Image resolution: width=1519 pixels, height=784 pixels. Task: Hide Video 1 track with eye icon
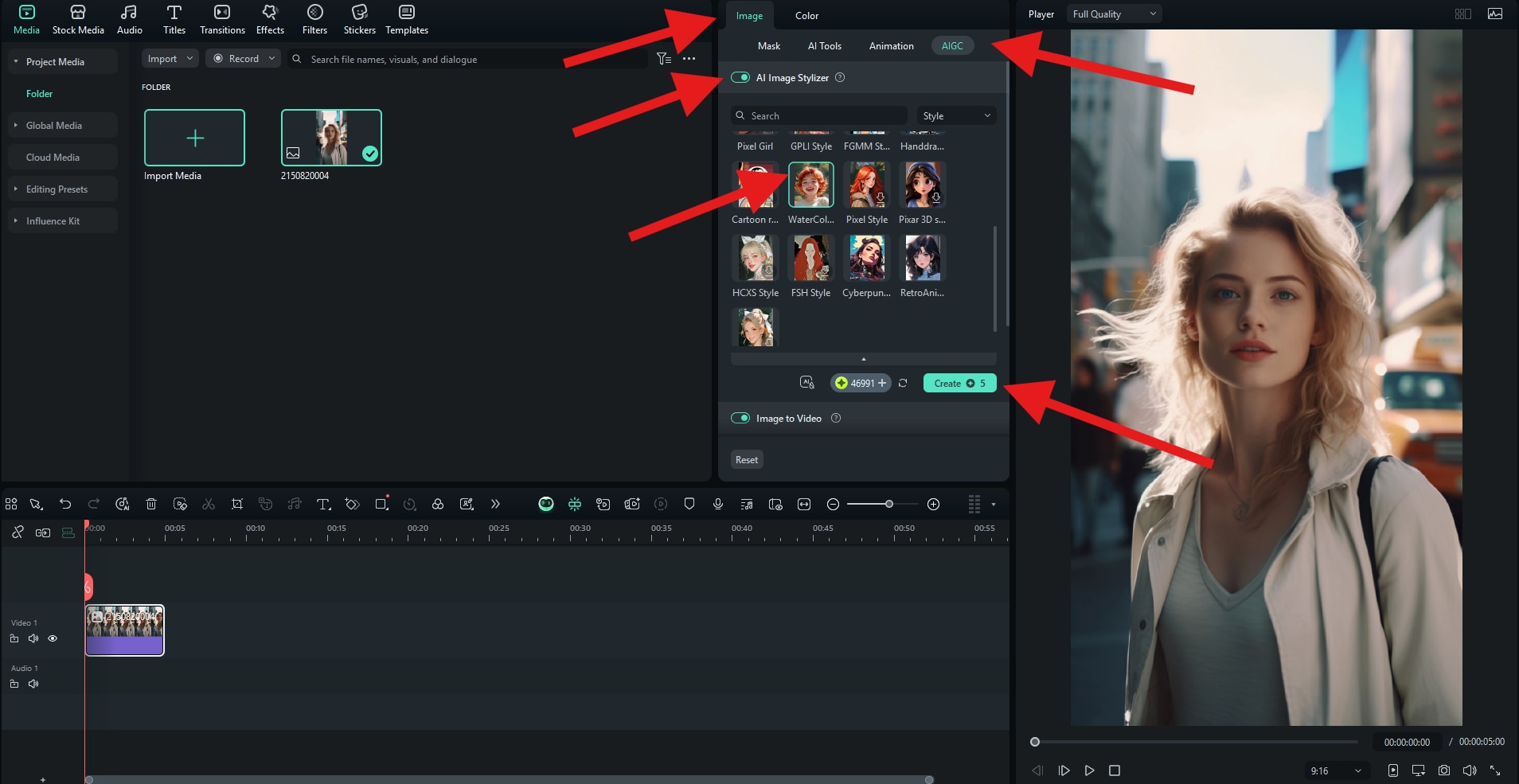click(x=53, y=638)
